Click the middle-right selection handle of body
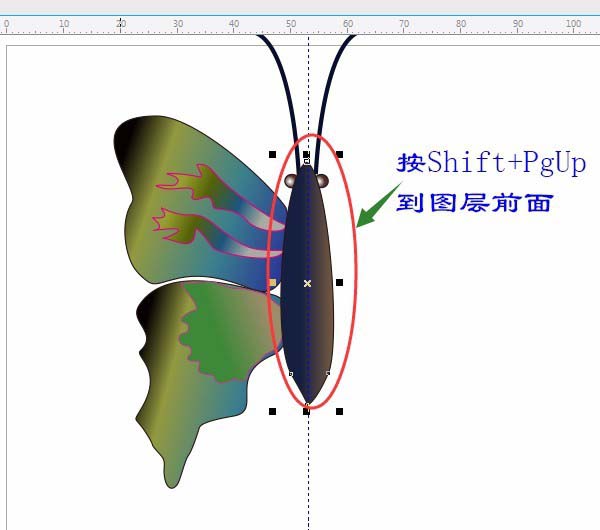 tap(339, 283)
